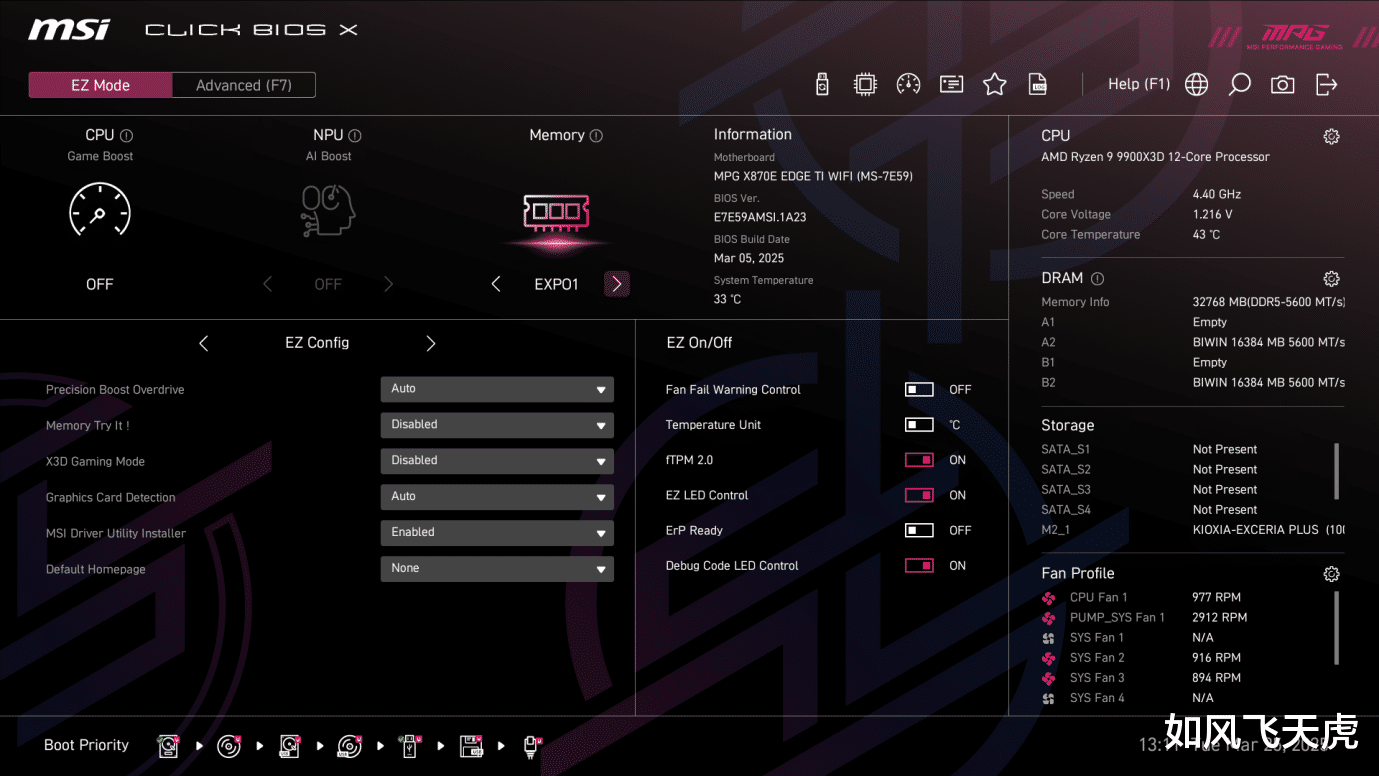Image resolution: width=1379 pixels, height=776 pixels.
Task: Open Help (F1)
Action: click(1139, 84)
